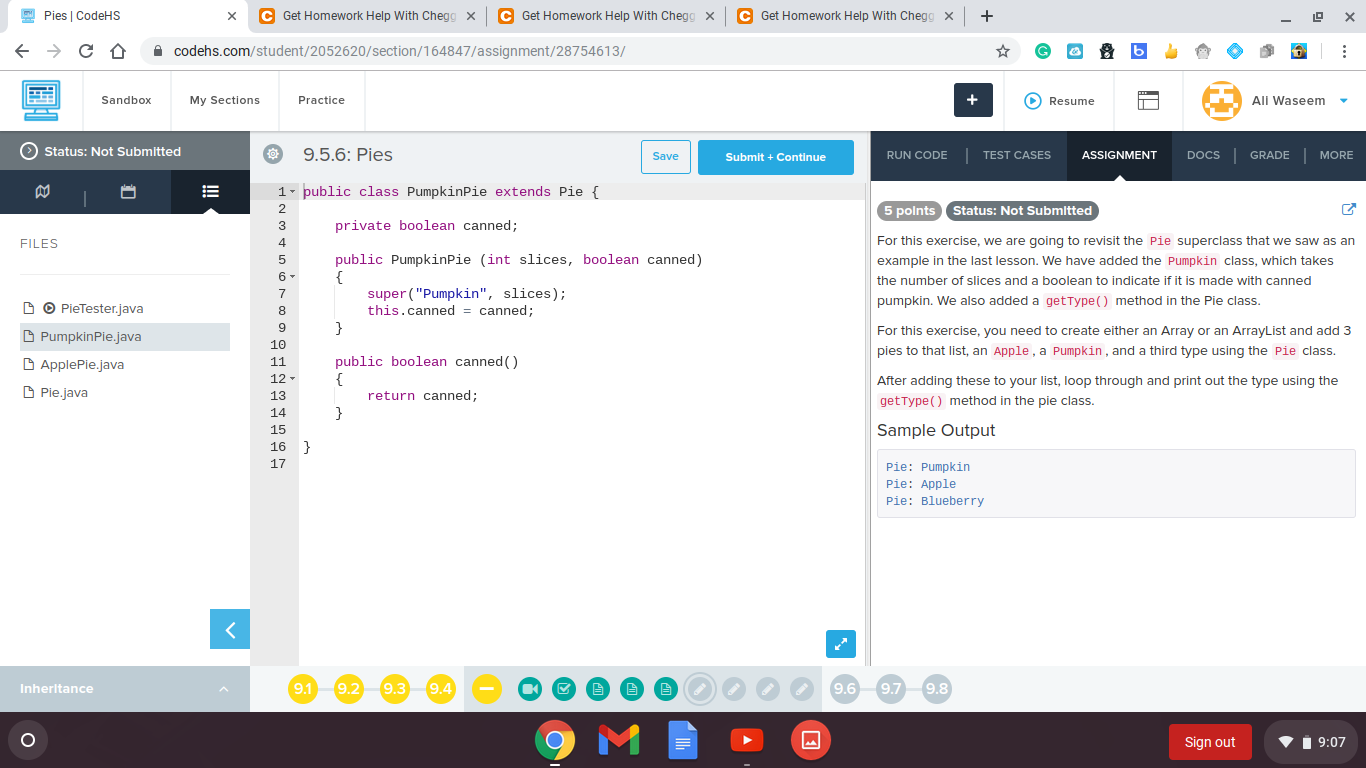The height and width of the screenshot is (768, 1366).
Task: Expand the Inheritance module chevron
Action: tap(223, 689)
